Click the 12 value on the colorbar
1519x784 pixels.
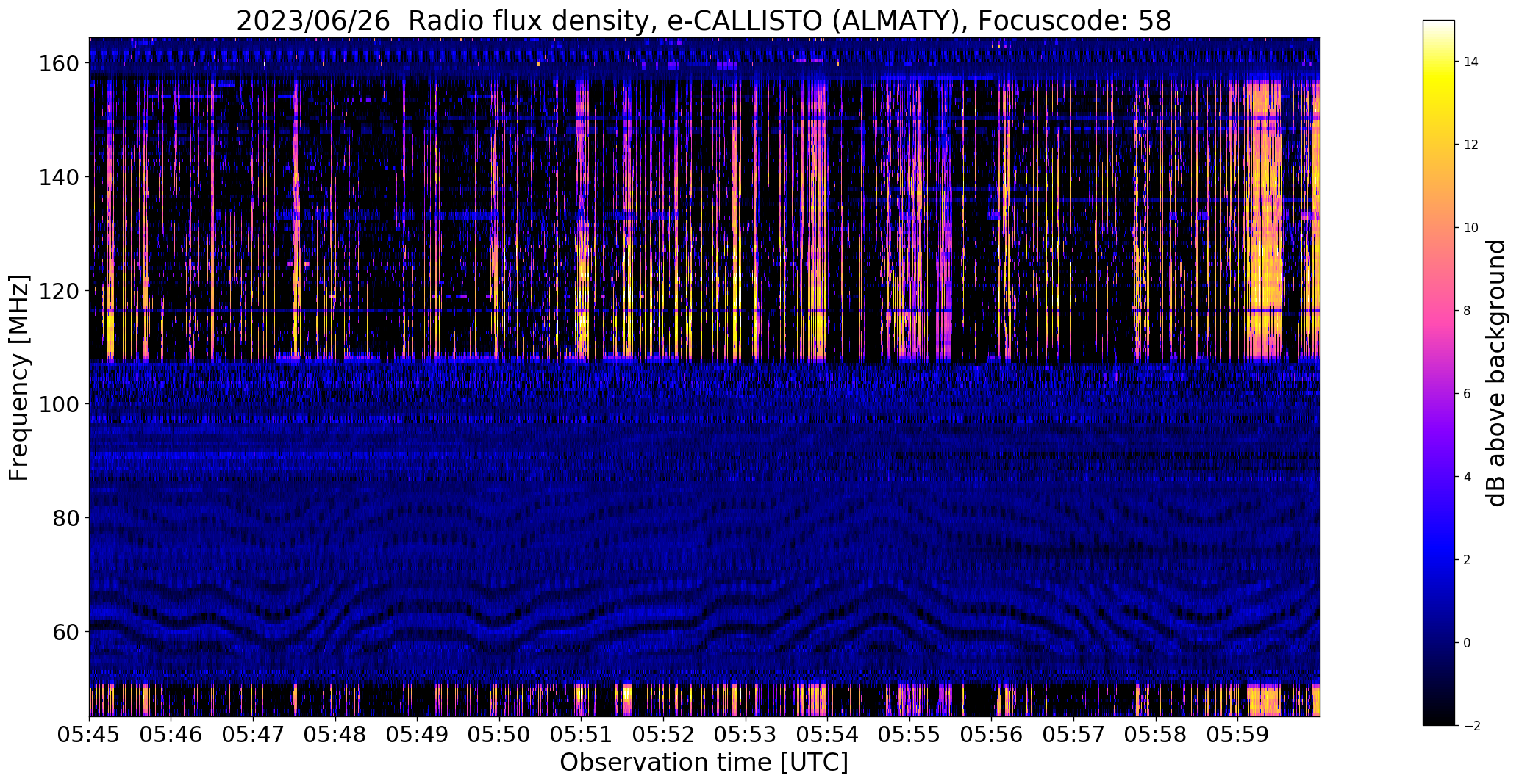pos(1471,145)
